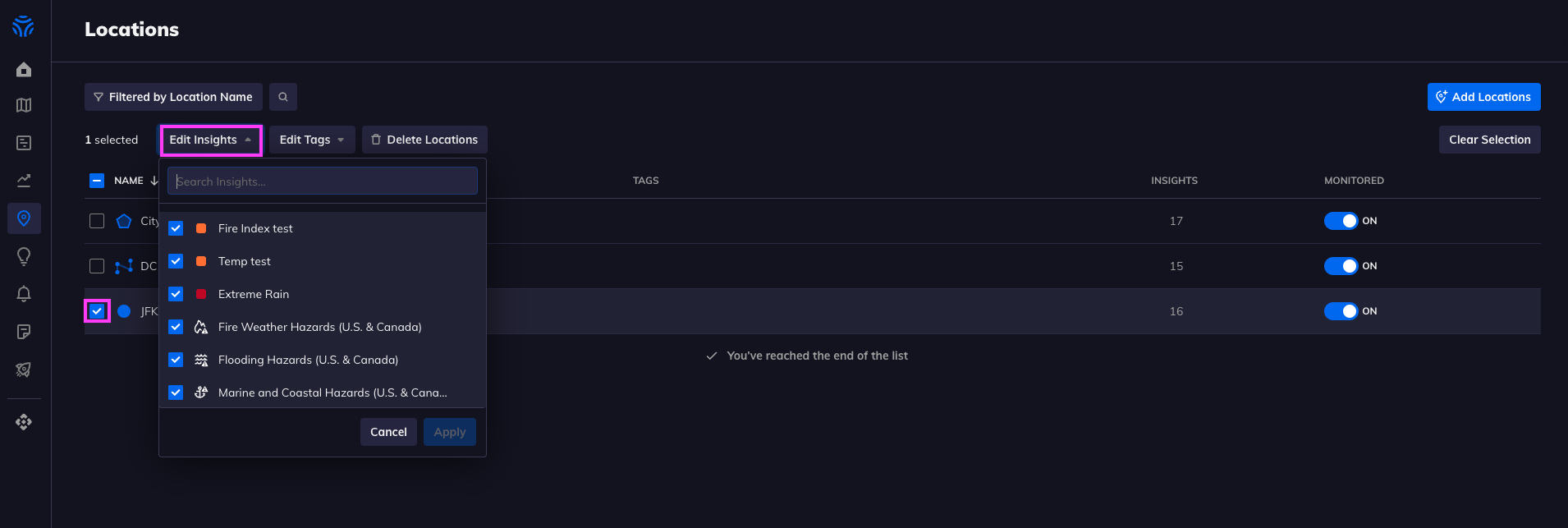Open the trends chart sidebar icon
This screenshot has width=1568, height=528.
24,181
